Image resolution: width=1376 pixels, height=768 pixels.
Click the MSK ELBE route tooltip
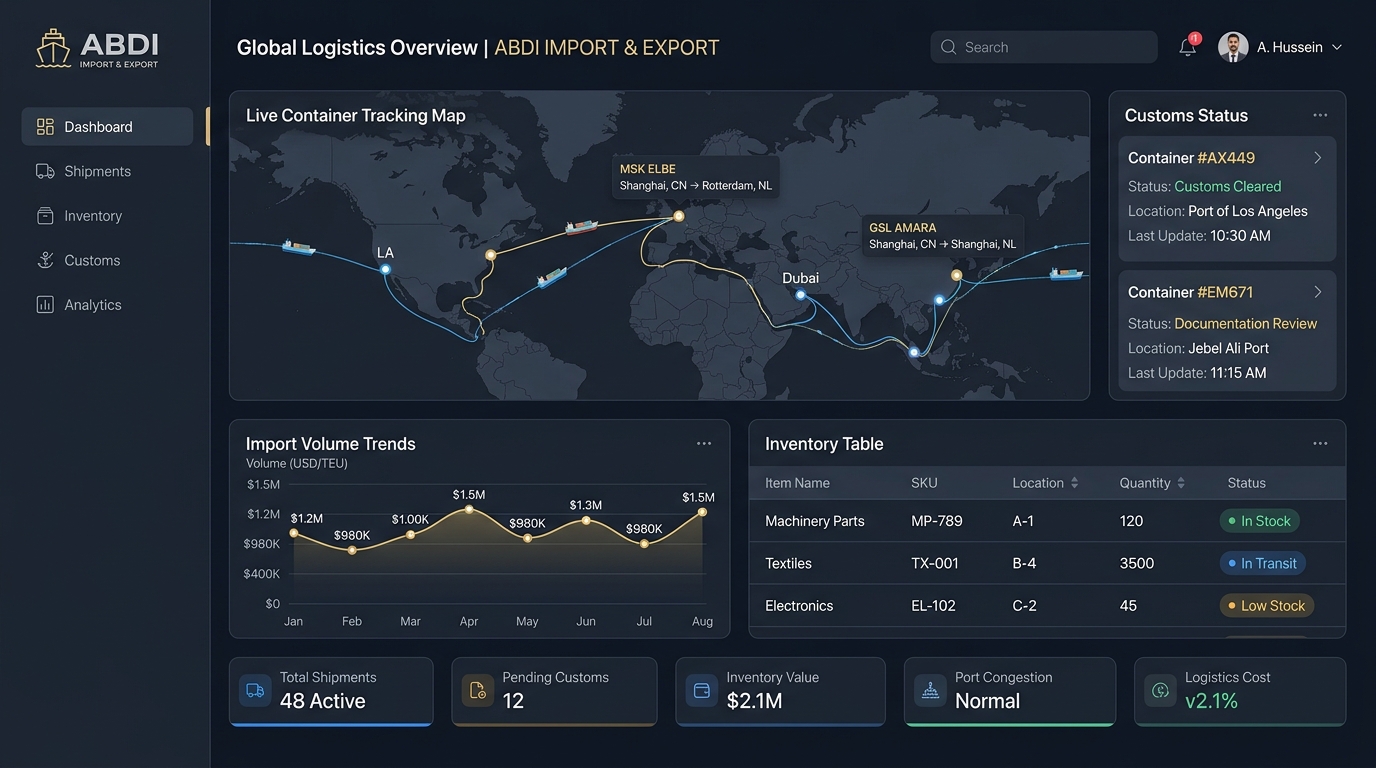point(695,177)
